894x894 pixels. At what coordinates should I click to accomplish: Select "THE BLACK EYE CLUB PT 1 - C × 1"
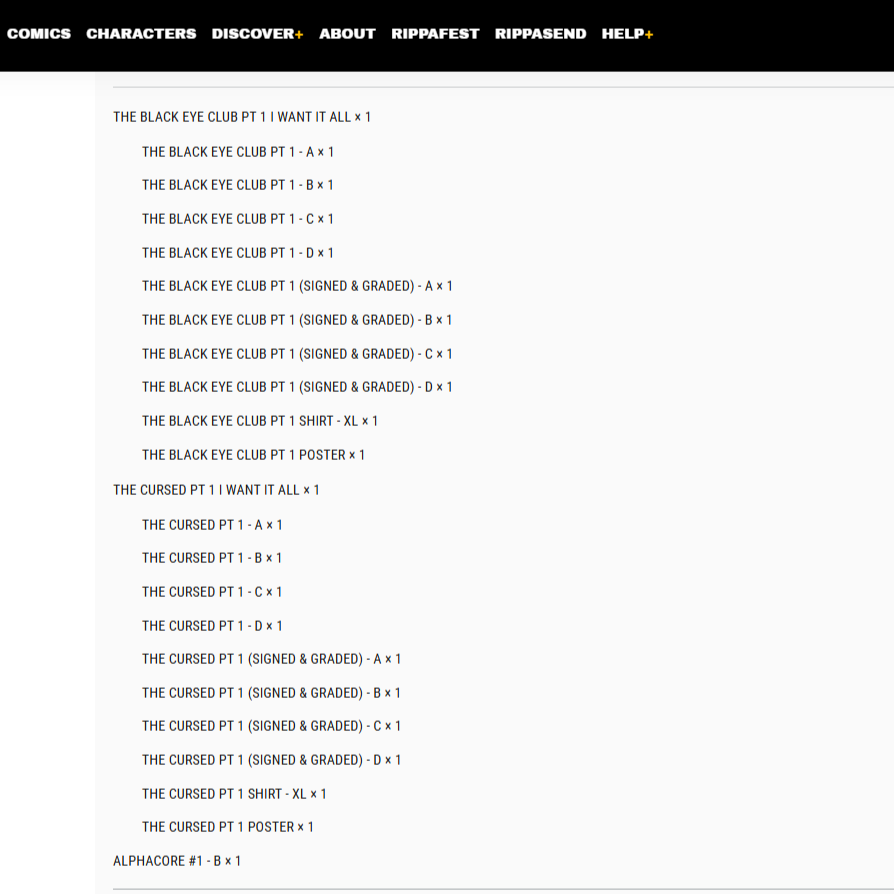point(238,219)
